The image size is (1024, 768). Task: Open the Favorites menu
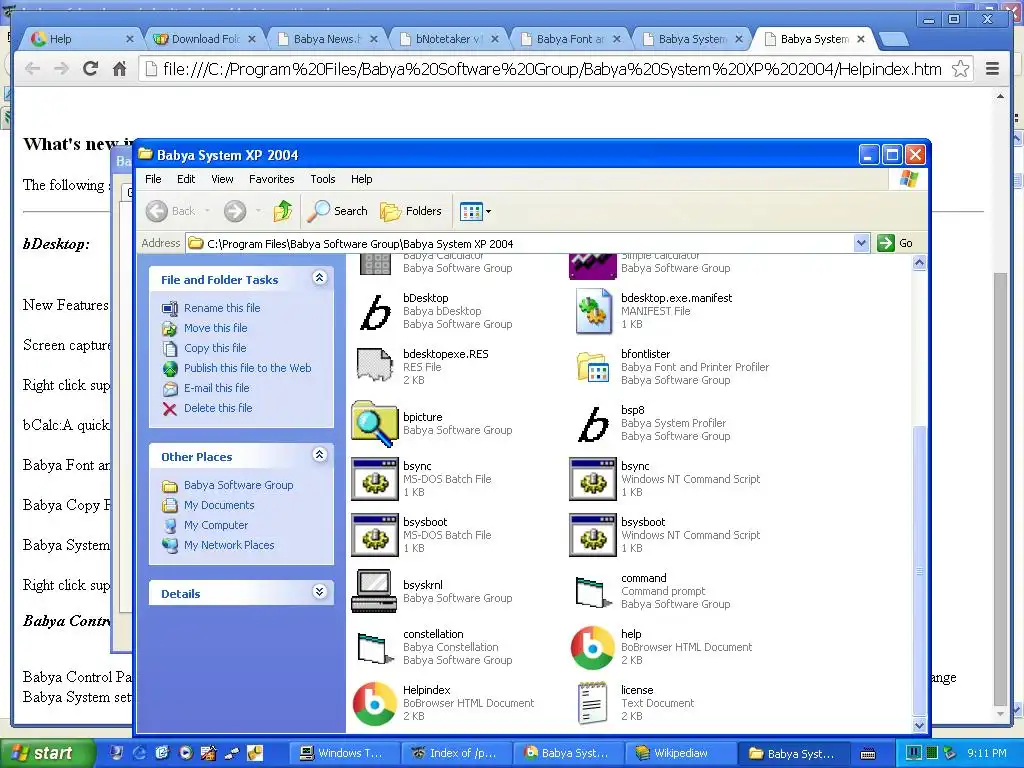pos(272,179)
